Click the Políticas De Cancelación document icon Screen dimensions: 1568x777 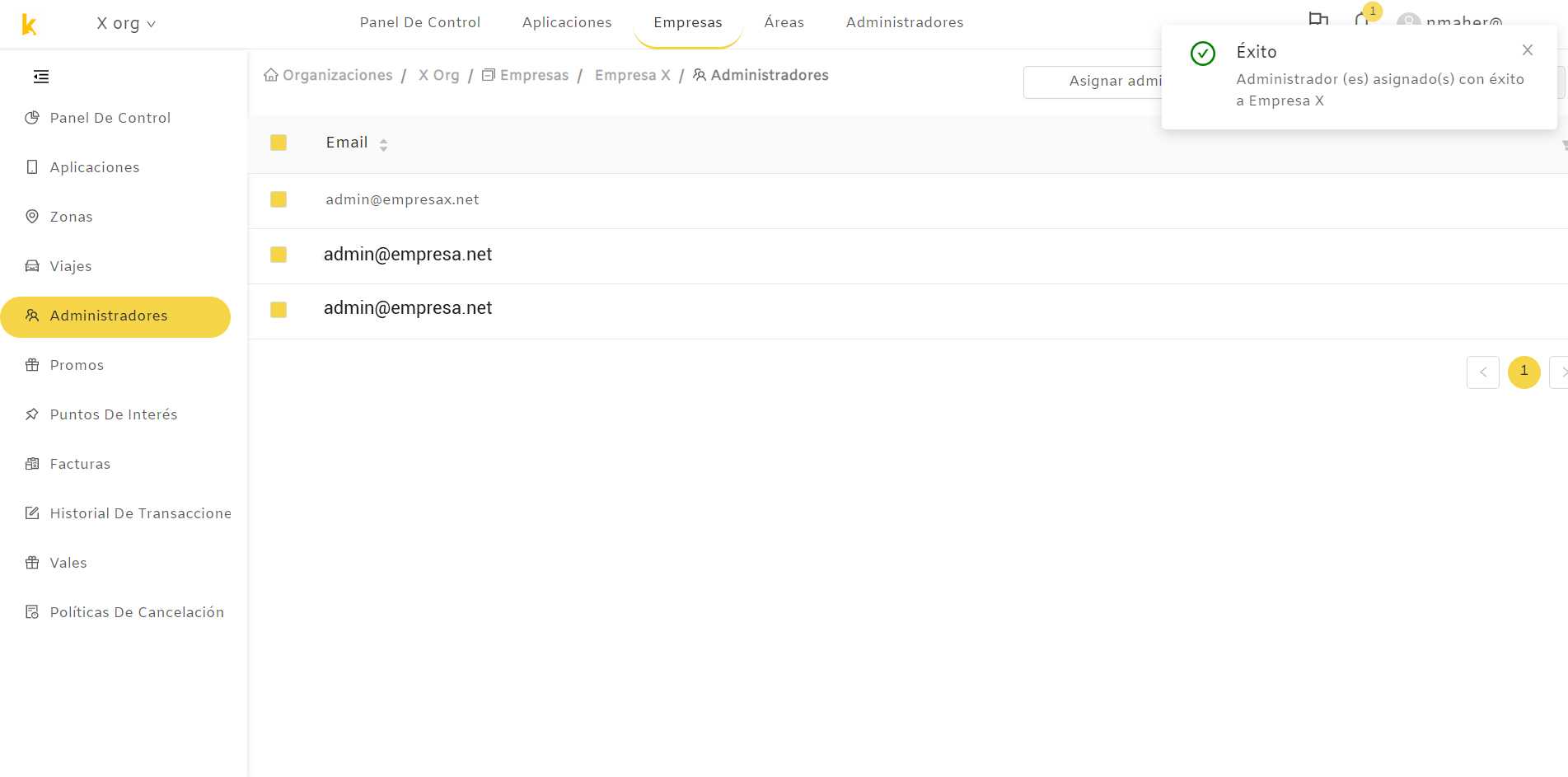tap(32, 612)
